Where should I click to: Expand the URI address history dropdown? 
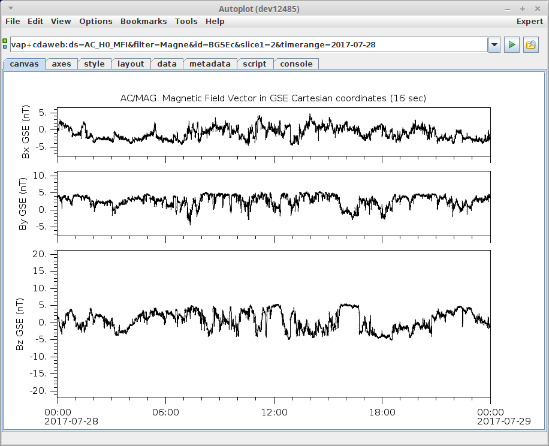click(x=494, y=45)
